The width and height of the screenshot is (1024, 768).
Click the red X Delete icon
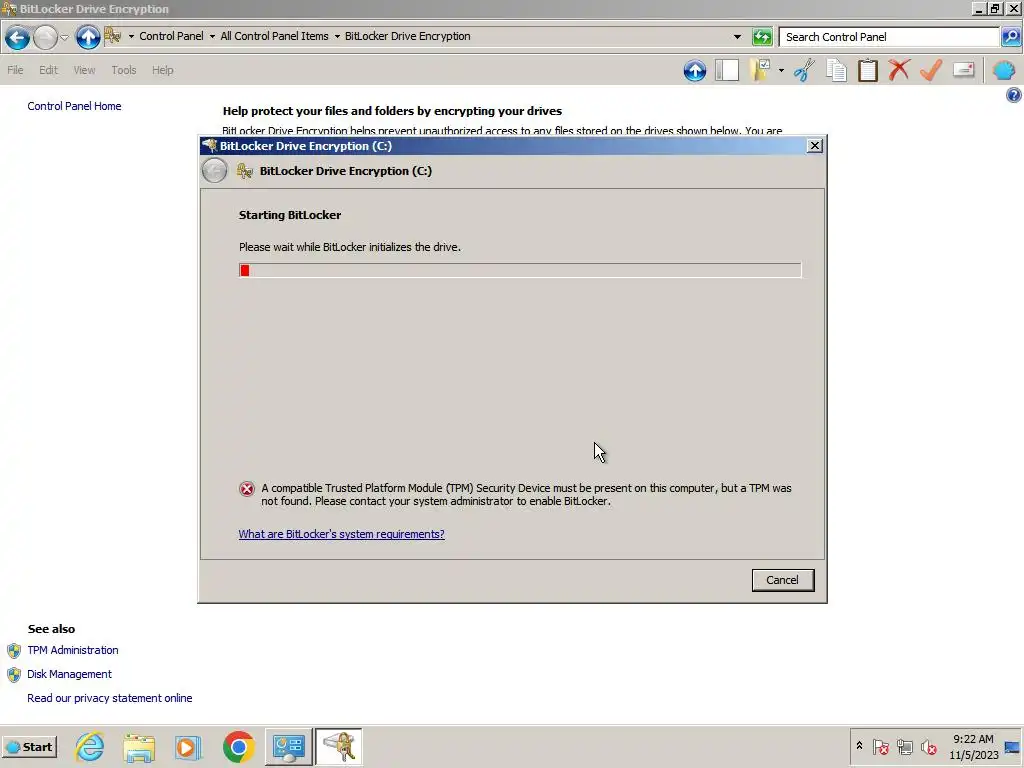click(899, 70)
